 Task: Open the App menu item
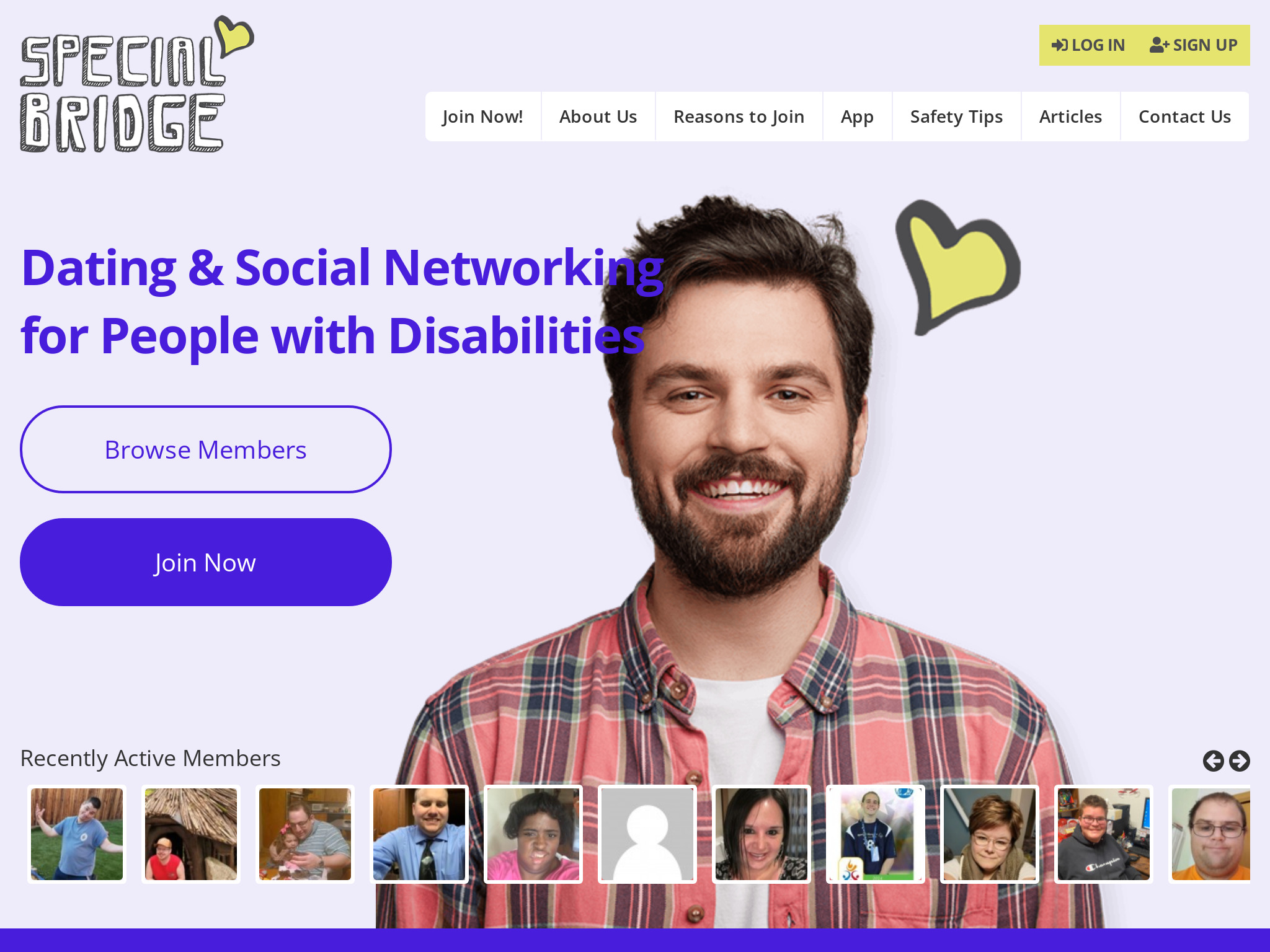point(858,117)
